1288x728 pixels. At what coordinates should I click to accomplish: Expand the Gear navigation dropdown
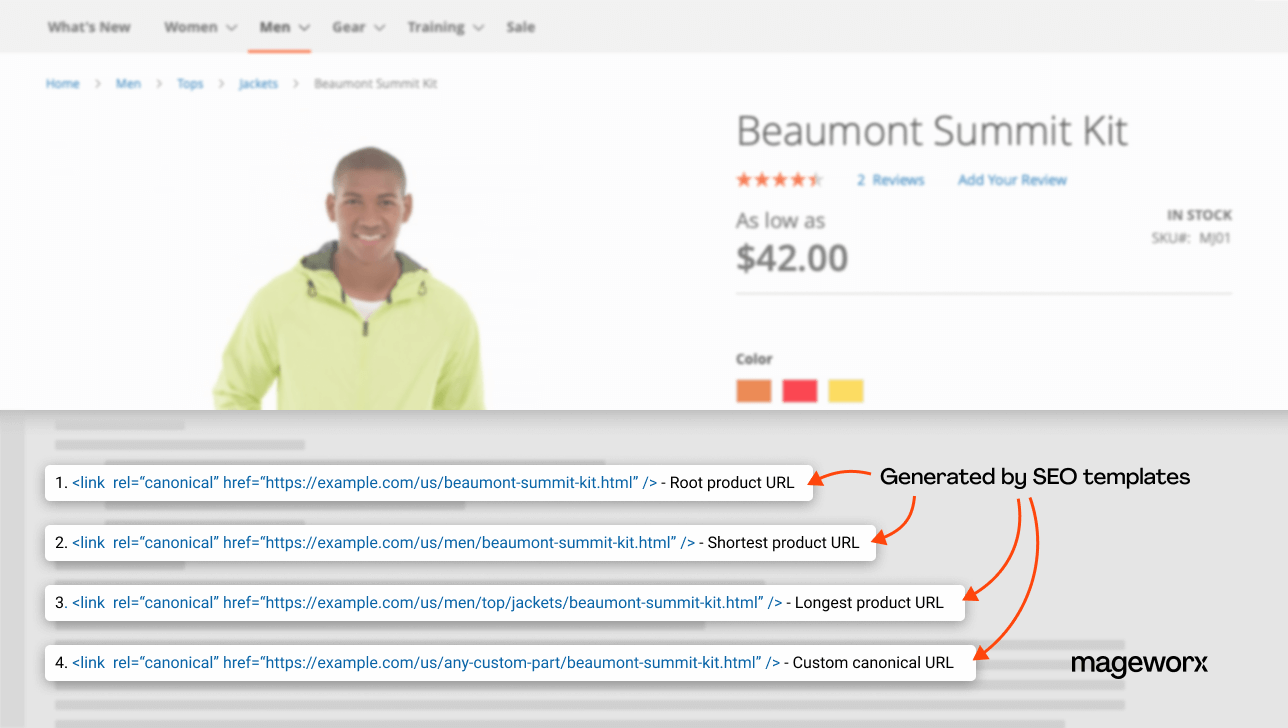click(350, 27)
